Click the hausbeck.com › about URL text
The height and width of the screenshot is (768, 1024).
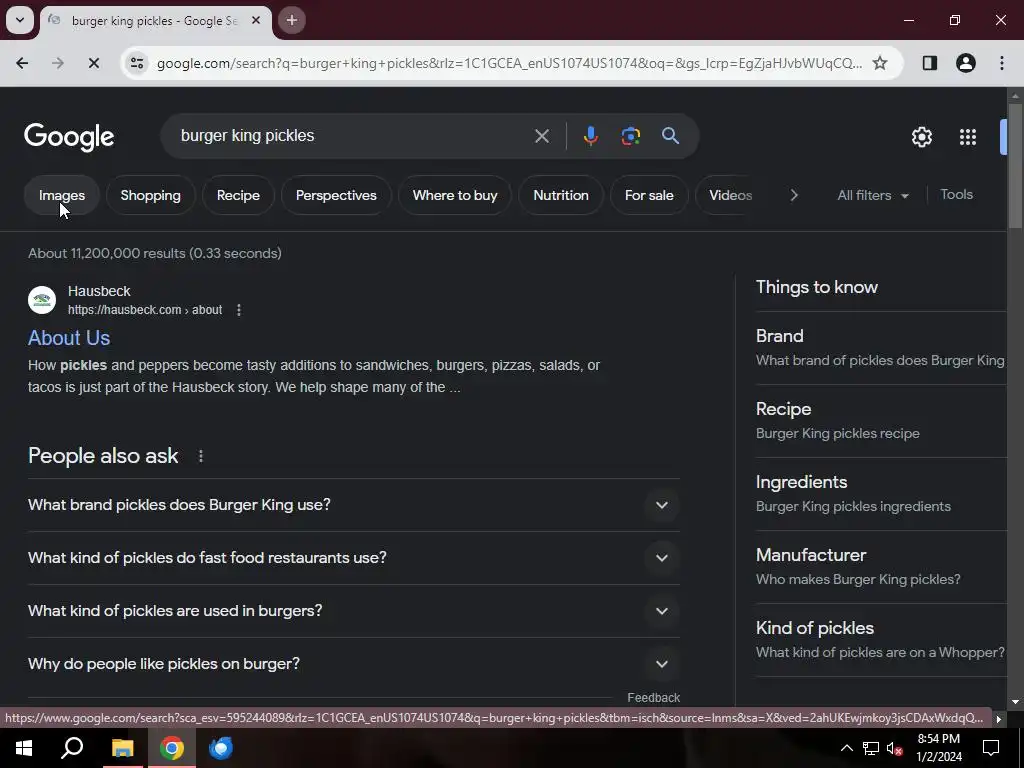tap(145, 310)
